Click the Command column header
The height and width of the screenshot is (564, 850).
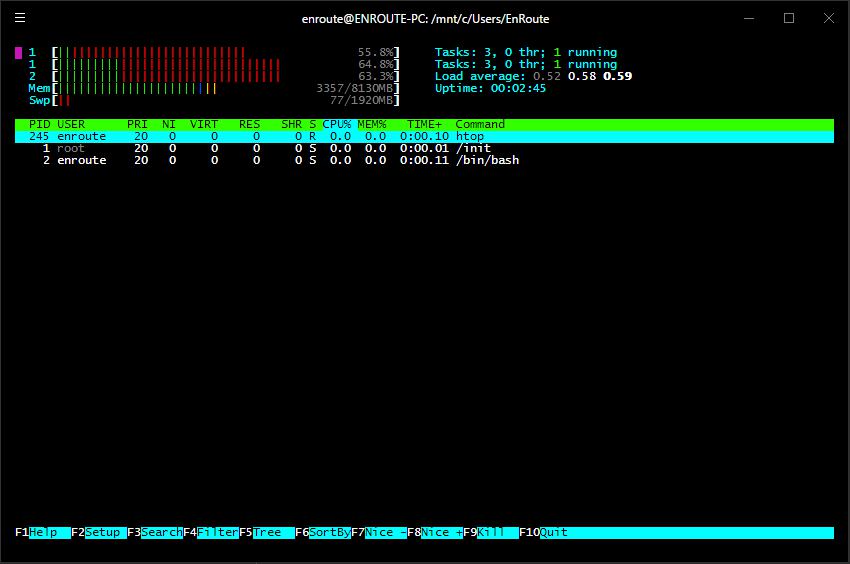[x=480, y=124]
